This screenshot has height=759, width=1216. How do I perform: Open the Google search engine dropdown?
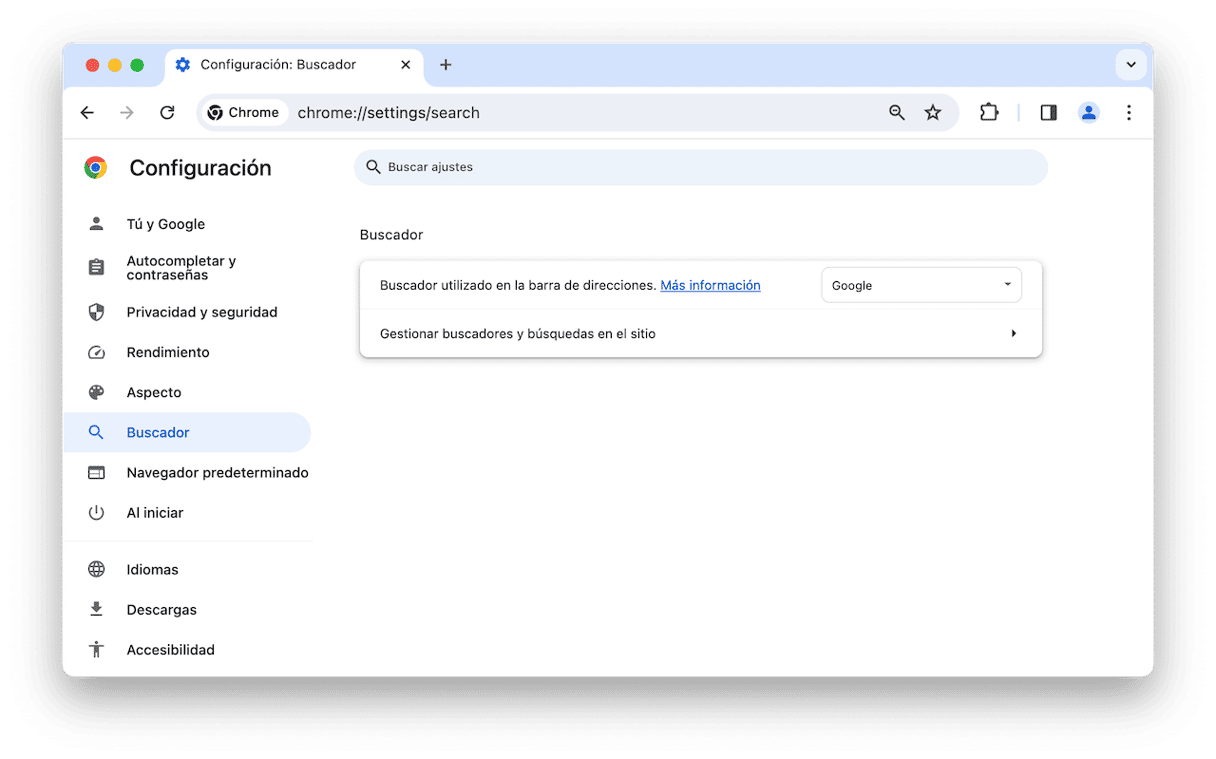pyautogui.click(x=921, y=285)
